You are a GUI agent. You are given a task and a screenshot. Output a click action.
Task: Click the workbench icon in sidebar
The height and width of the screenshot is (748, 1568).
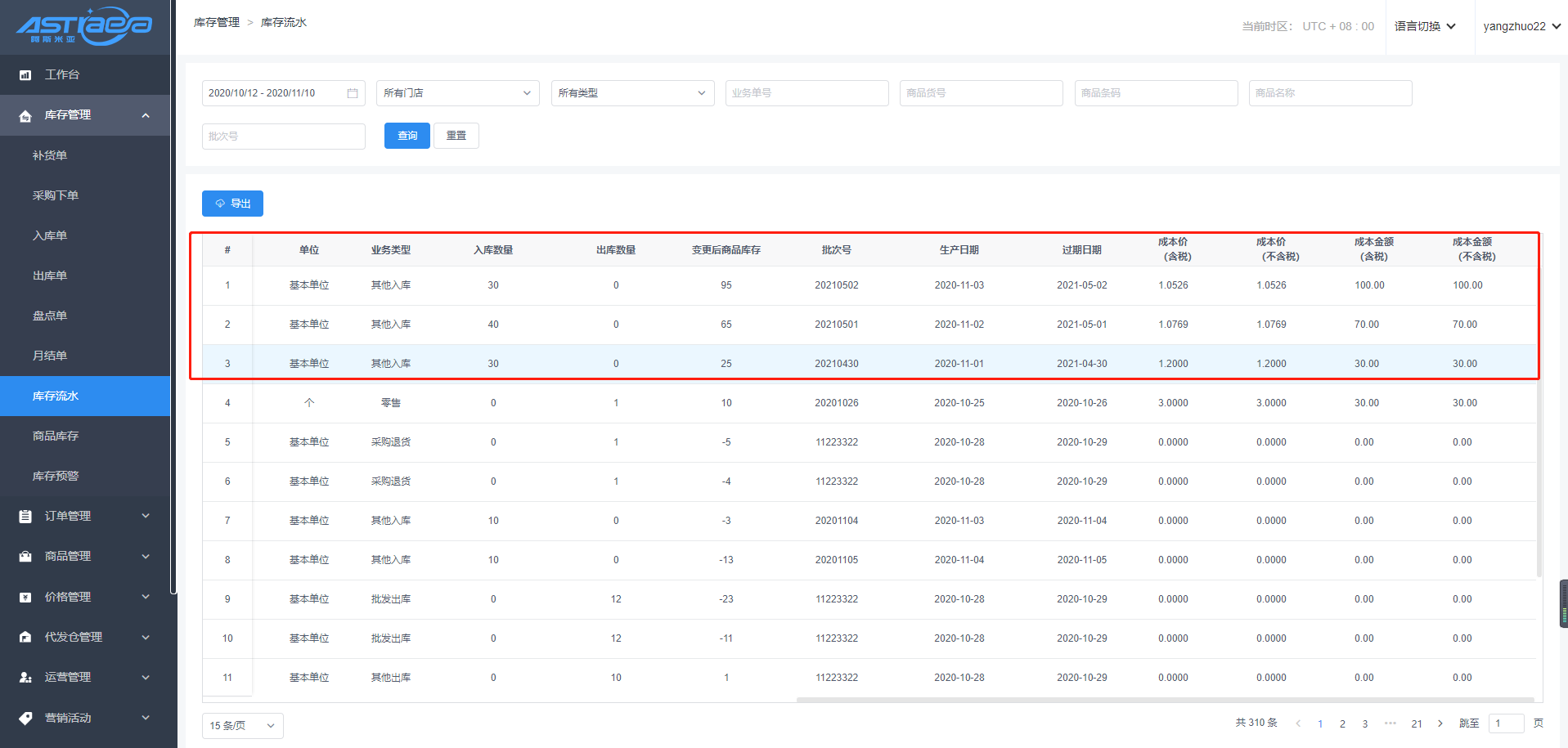pyautogui.click(x=25, y=75)
